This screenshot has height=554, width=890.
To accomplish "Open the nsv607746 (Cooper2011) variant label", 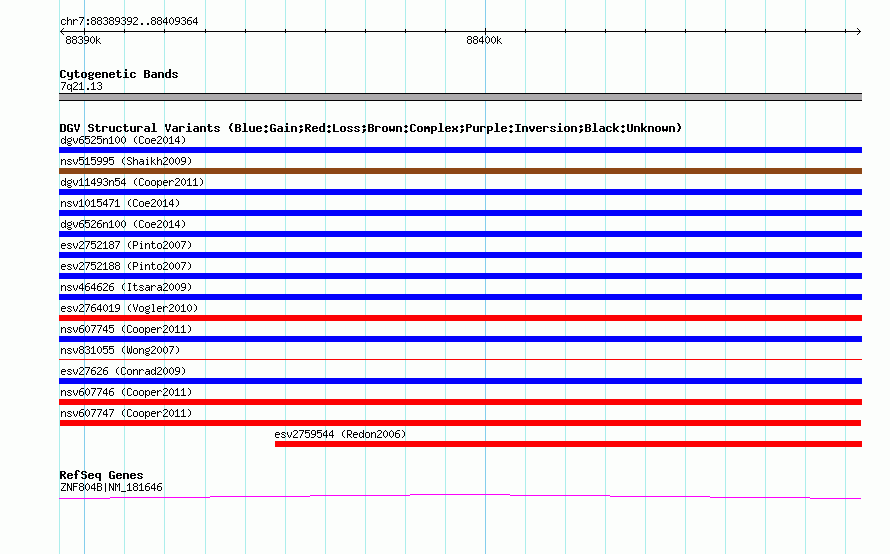I will pos(126,392).
